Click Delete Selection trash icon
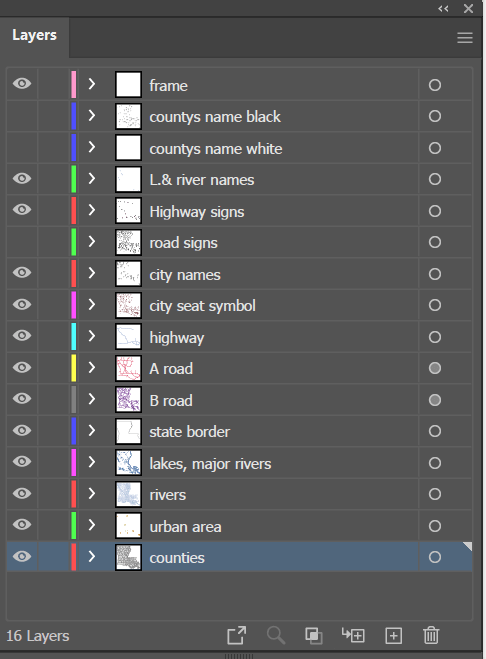The width and height of the screenshot is (486, 659). (x=431, y=635)
